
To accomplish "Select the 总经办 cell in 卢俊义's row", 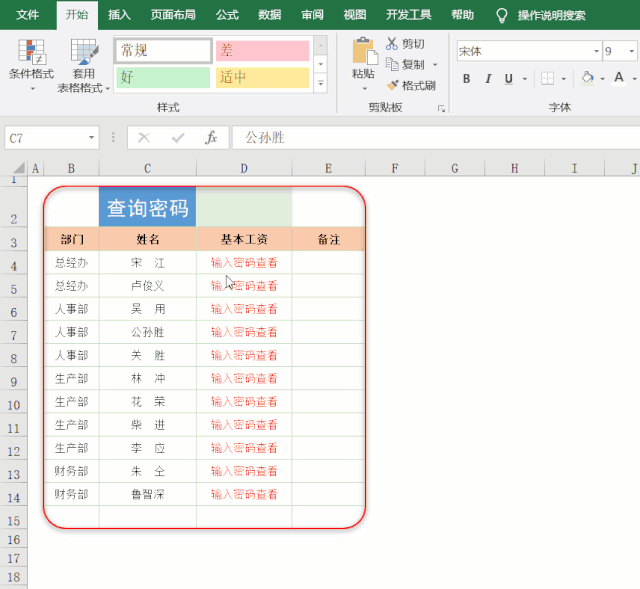I will point(71,286).
